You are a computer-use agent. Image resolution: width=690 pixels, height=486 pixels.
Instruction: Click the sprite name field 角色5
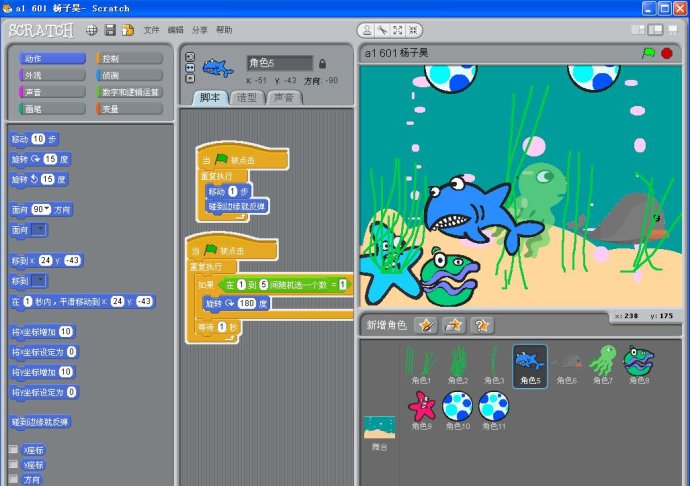pyautogui.click(x=280, y=63)
